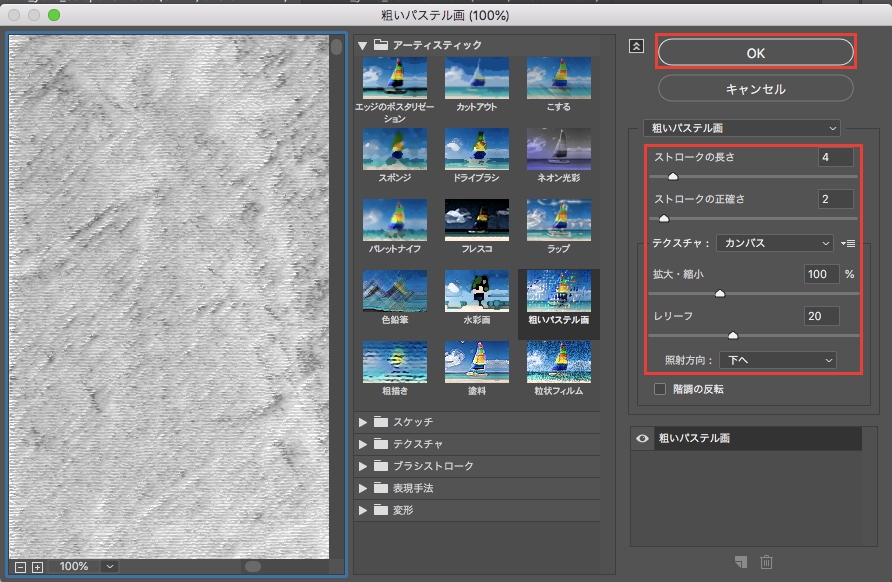
Task: Click the zoom out minus icon
Action: point(21,566)
